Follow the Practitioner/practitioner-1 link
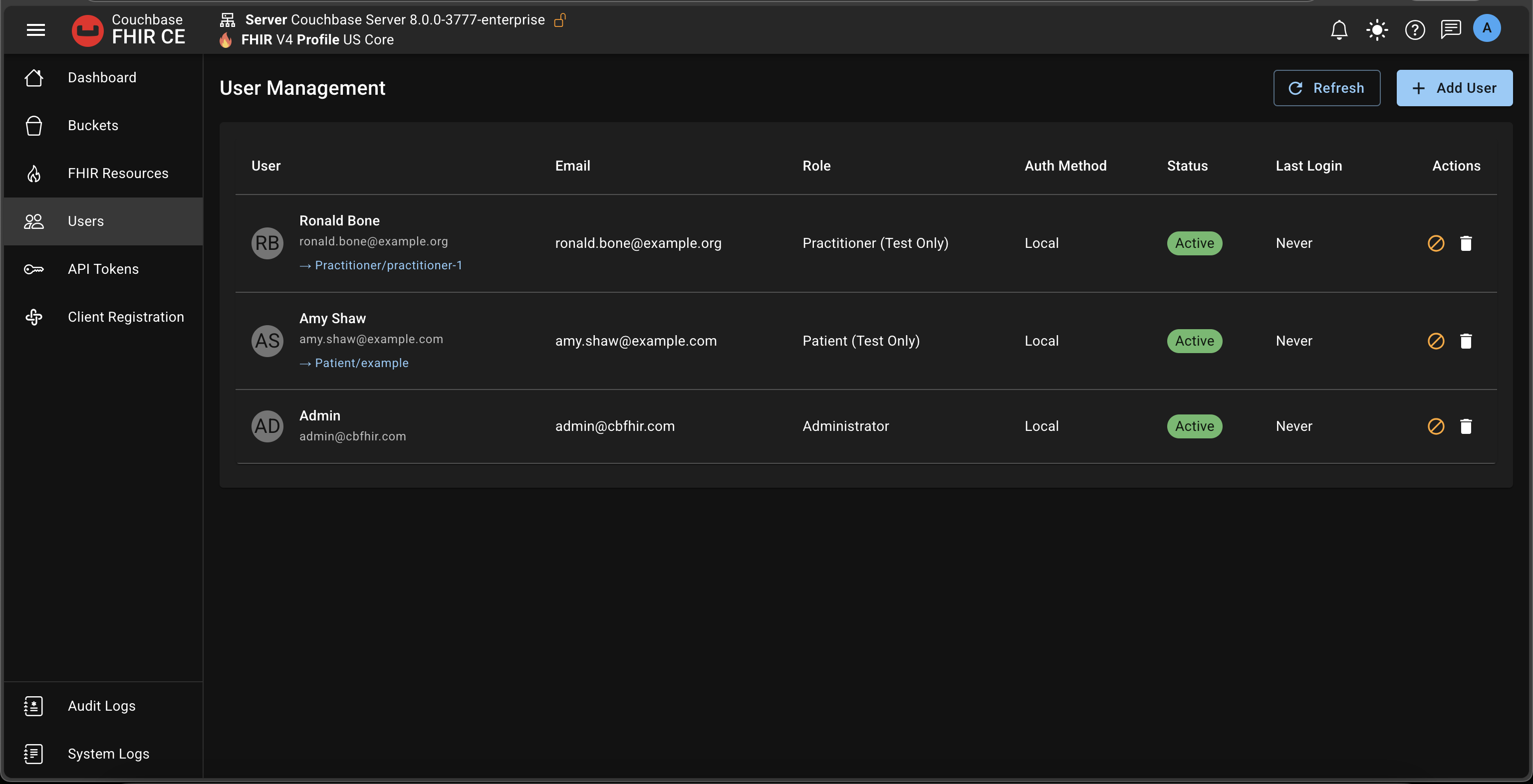Viewport: 1533px width, 784px height. point(388,265)
